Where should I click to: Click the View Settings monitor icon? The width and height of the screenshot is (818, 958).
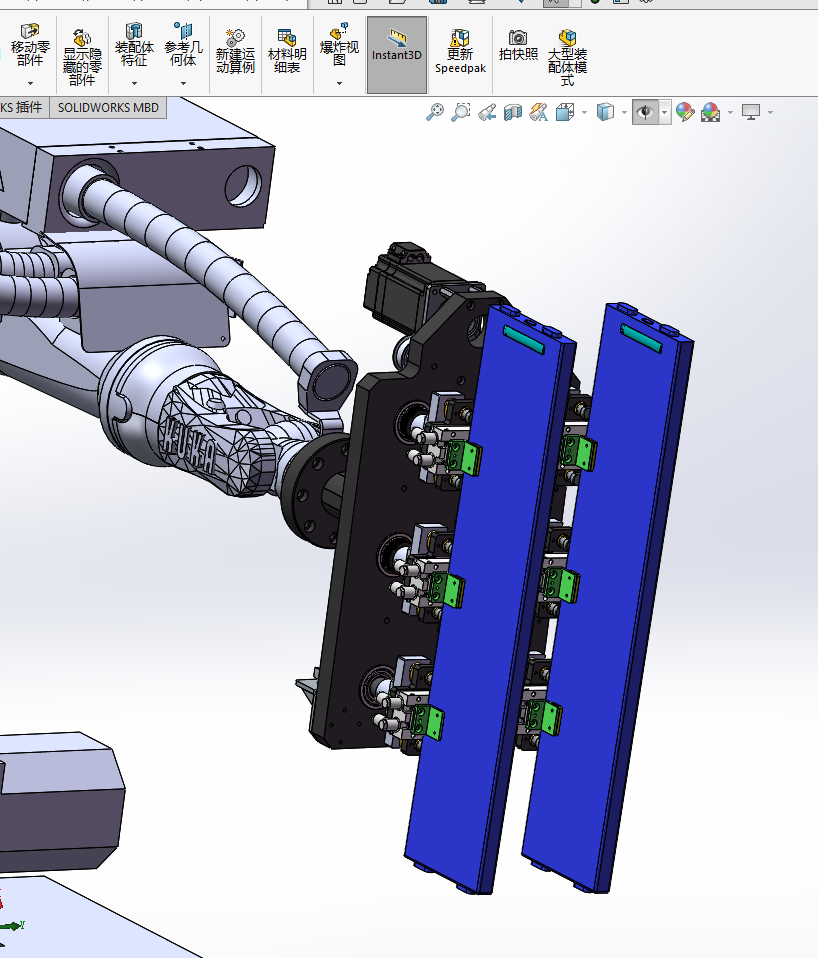coord(751,112)
